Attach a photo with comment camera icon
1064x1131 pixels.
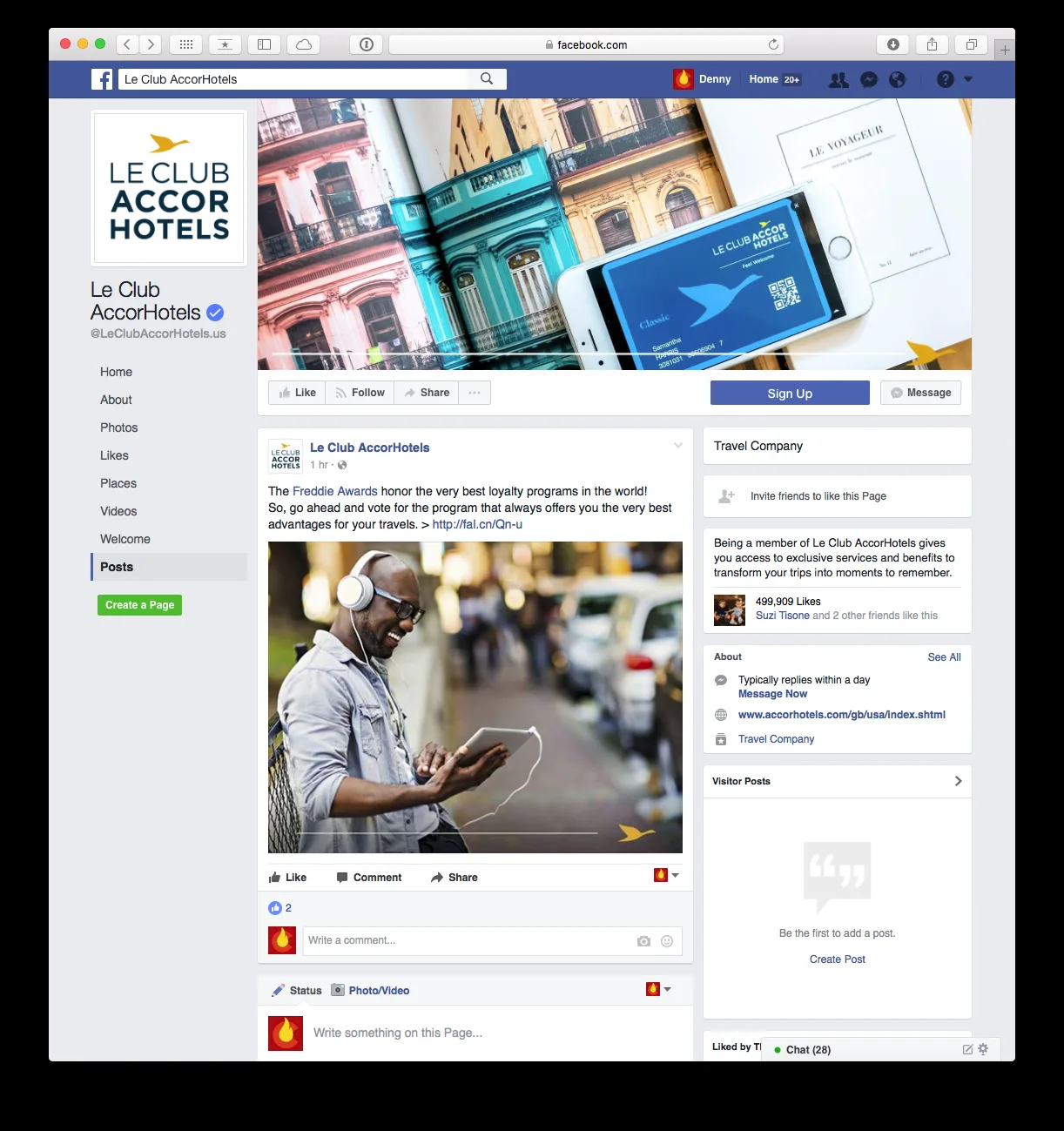point(643,941)
